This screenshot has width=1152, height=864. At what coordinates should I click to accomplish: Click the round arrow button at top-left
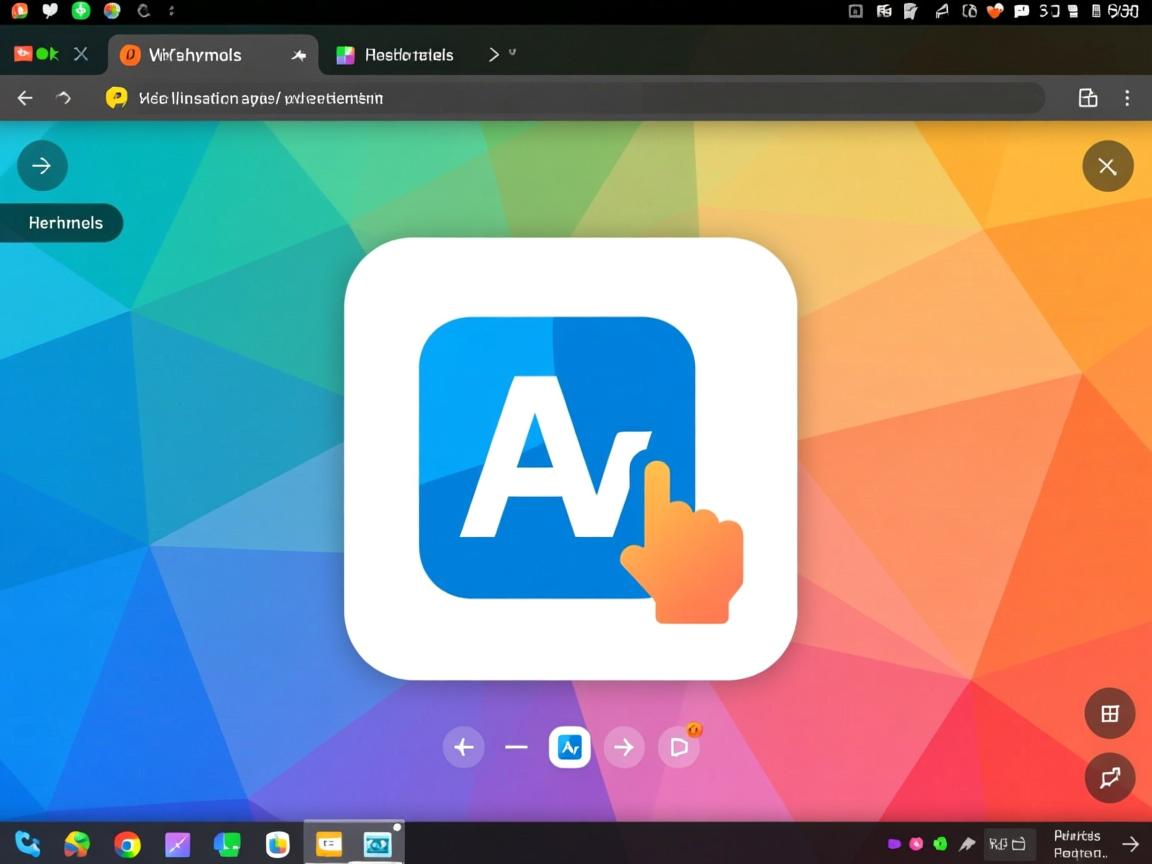[42, 166]
